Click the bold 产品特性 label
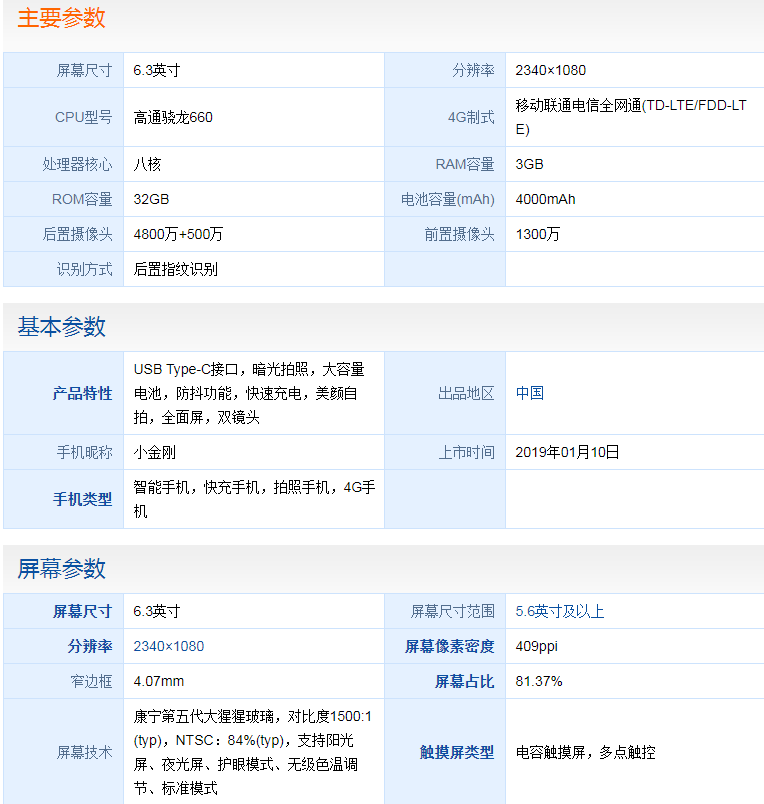The height and width of the screenshot is (804, 764). click(82, 393)
